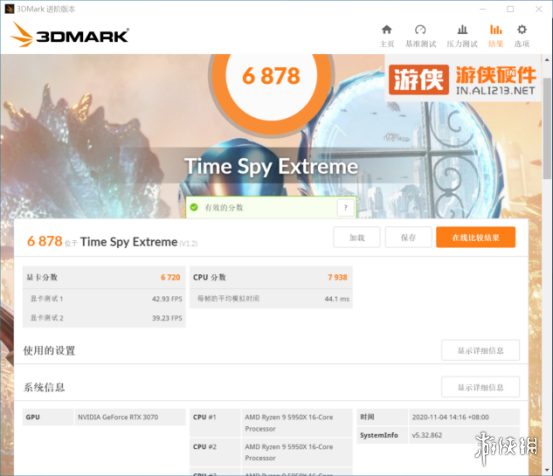Click the scrollbar down arrow
This screenshot has width=553, height=476.
pyautogui.click(x=547, y=470)
